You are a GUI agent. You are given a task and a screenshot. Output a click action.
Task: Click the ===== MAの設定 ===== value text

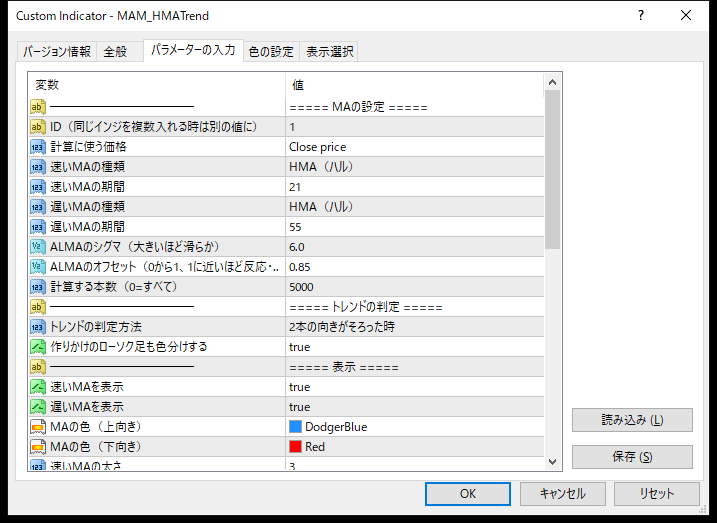coord(358,107)
